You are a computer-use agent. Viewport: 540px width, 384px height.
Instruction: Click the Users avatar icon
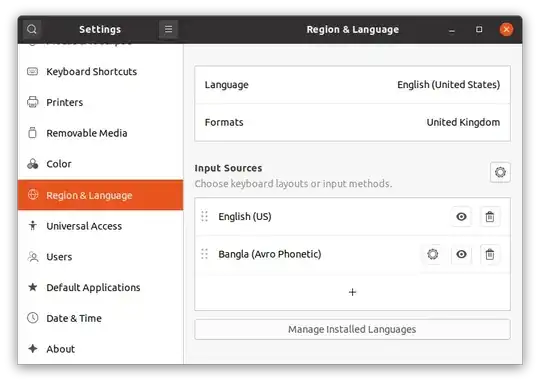(x=33, y=257)
